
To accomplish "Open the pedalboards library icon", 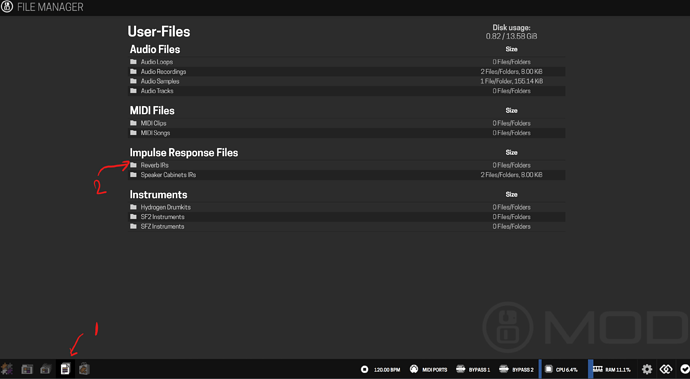I will point(27,369).
